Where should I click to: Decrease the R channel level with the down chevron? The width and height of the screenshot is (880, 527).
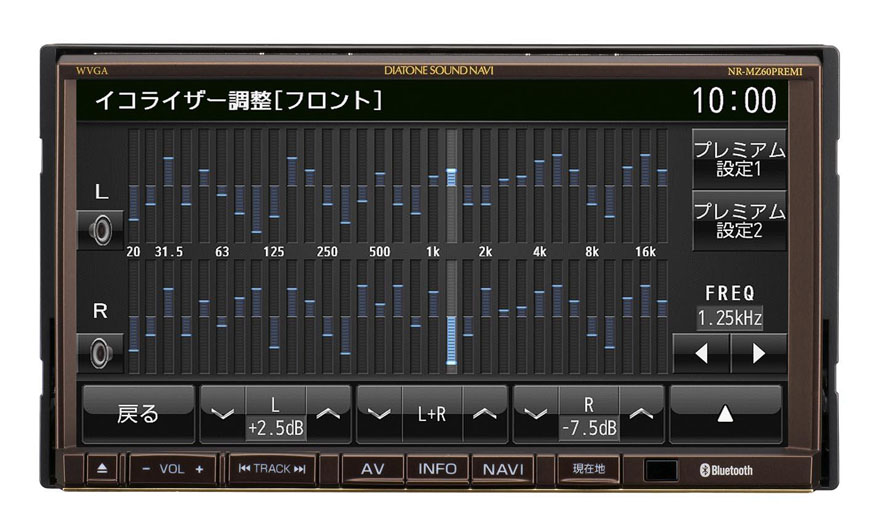(x=536, y=414)
